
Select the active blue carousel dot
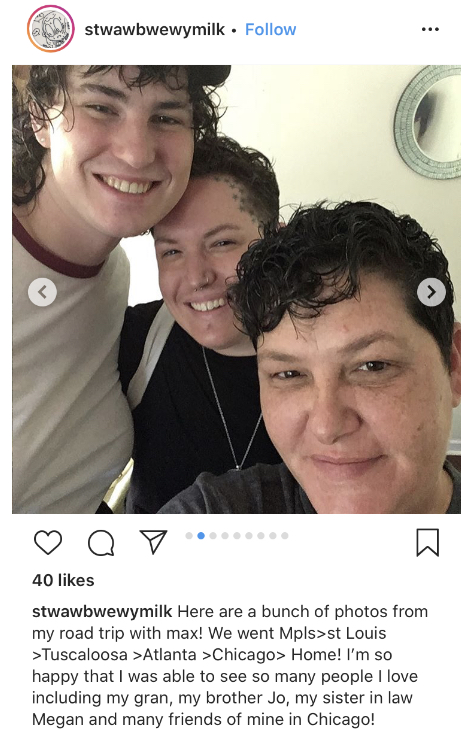(x=201, y=536)
